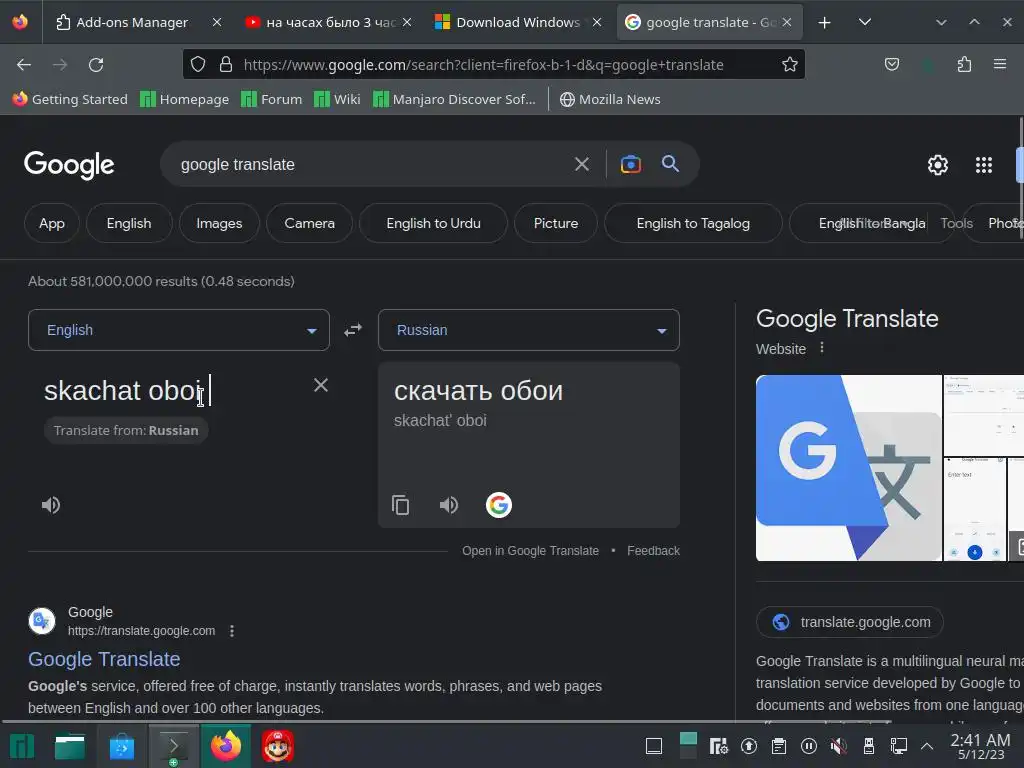Image resolution: width=1024 pixels, height=768 pixels.
Task: Launch the file manager from taskbar
Action: pos(70,746)
